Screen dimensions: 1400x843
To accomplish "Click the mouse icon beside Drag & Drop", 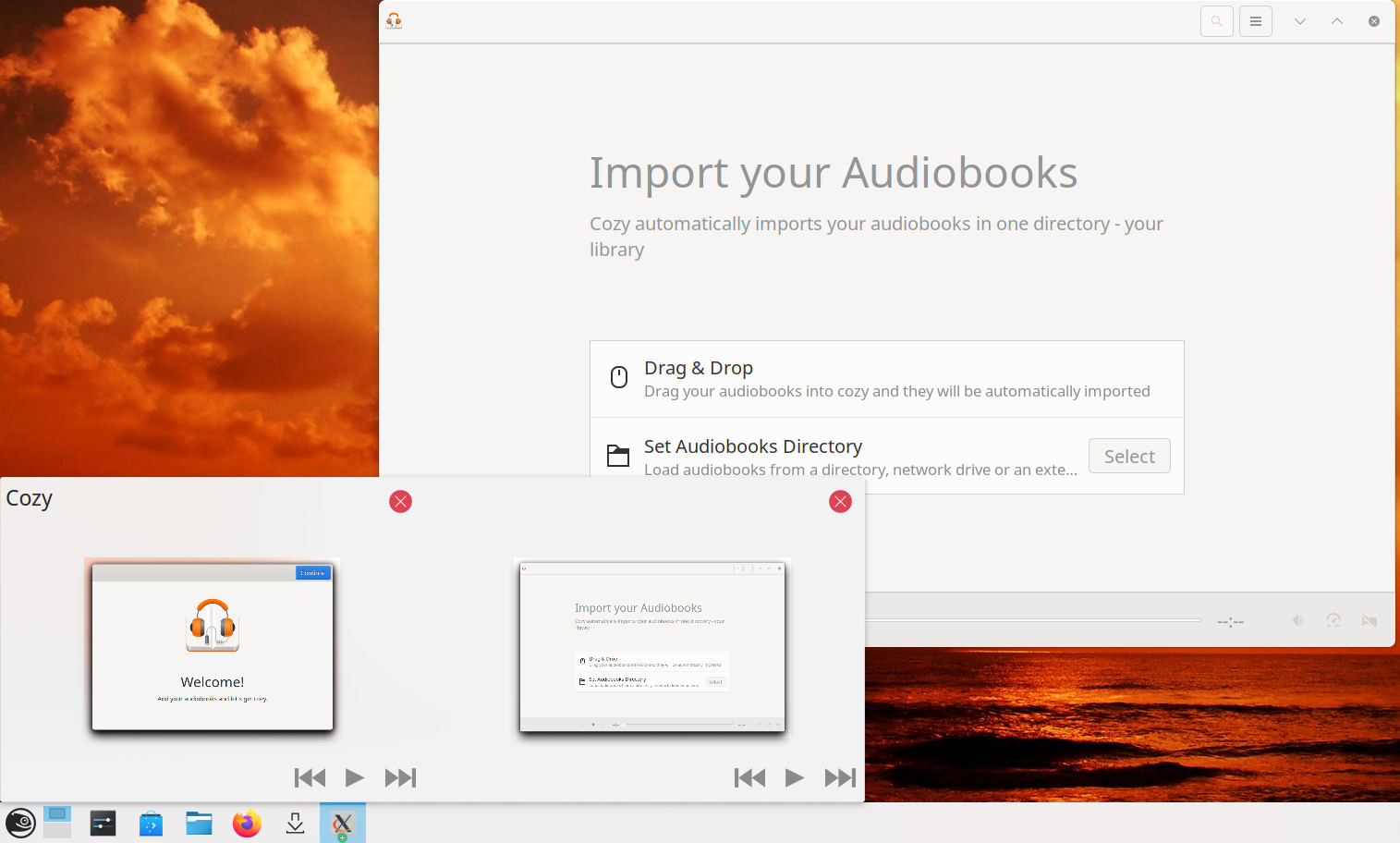I will [619, 377].
